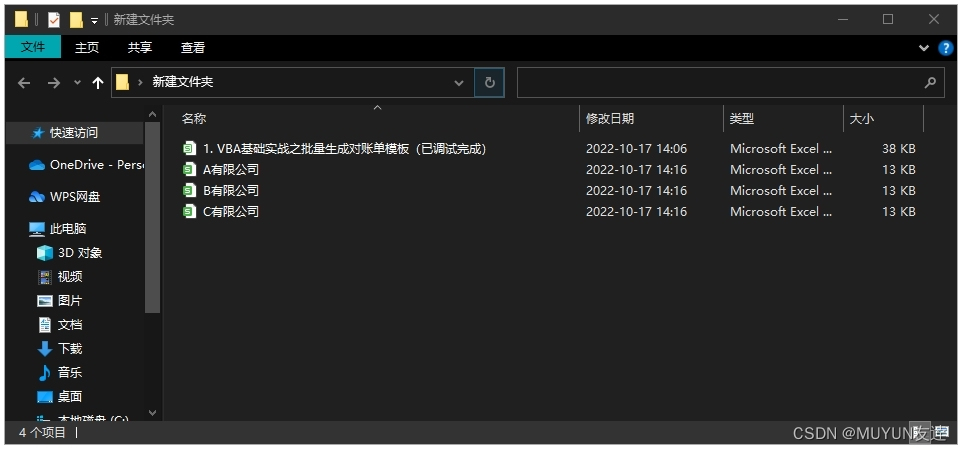Click the folder icon in address bar

pyautogui.click(x=122, y=82)
